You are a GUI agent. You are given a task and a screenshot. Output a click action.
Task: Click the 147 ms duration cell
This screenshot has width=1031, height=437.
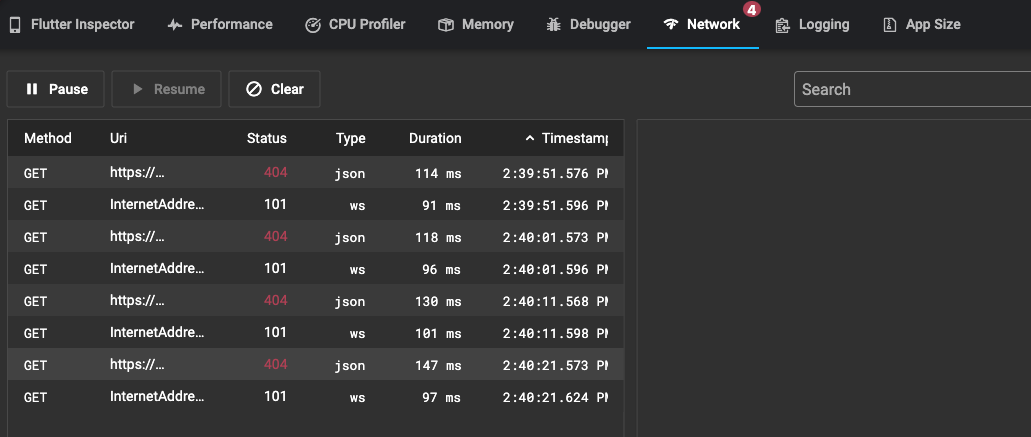pos(438,365)
